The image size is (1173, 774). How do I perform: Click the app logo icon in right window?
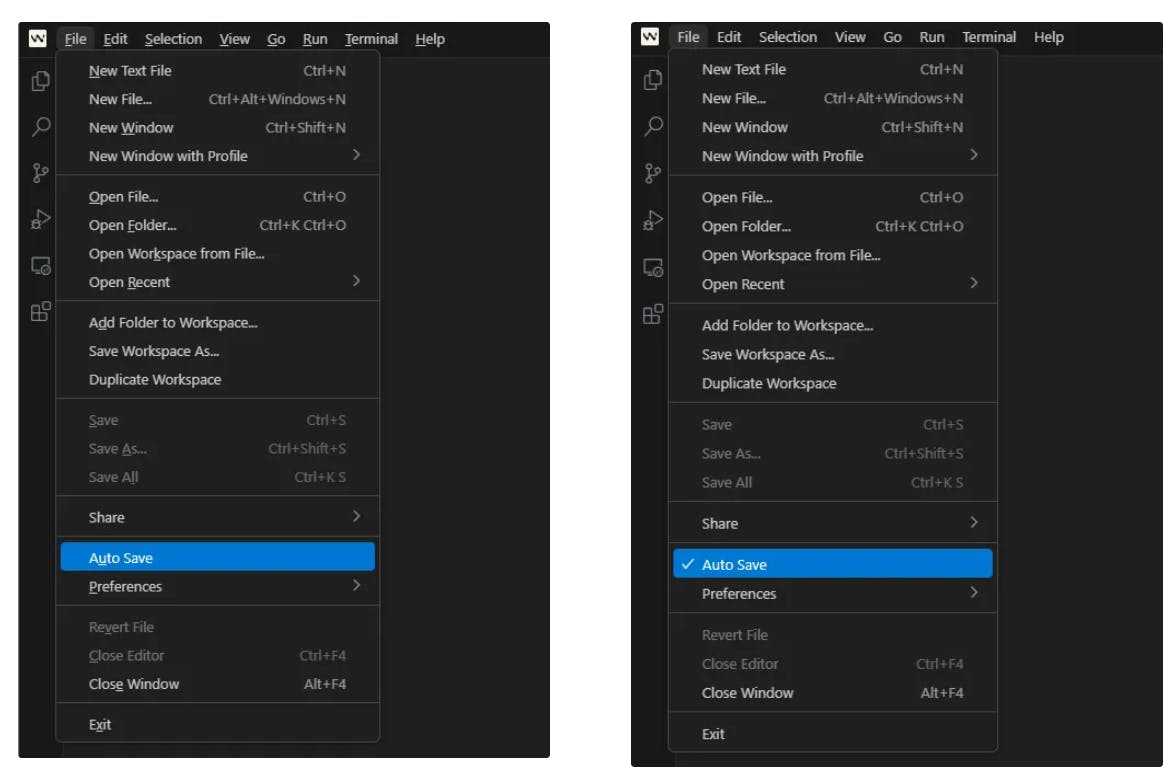(650, 37)
